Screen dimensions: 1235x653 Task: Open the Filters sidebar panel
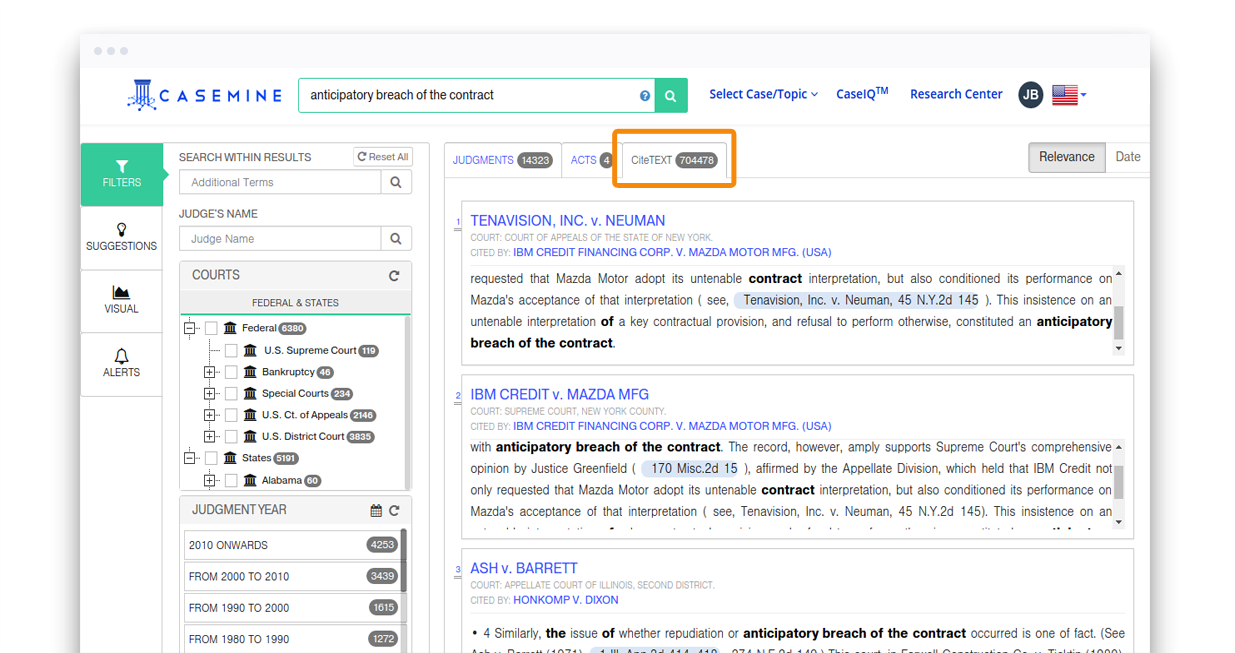coord(122,174)
